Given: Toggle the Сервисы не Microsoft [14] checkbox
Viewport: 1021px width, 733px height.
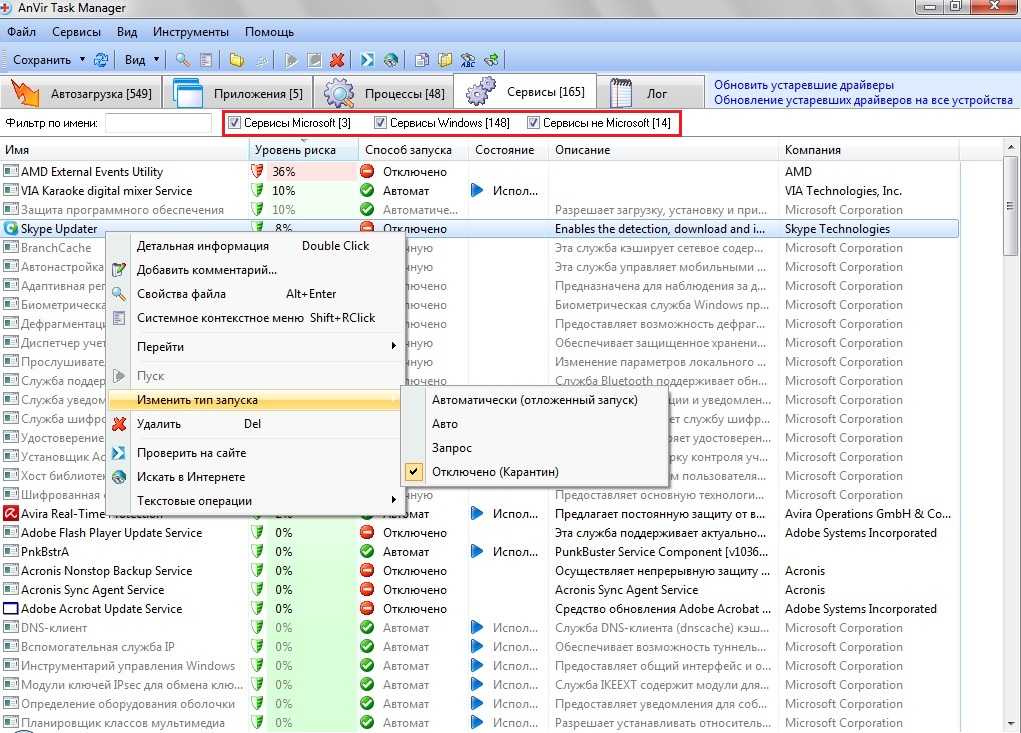Looking at the screenshot, I should tap(533, 122).
